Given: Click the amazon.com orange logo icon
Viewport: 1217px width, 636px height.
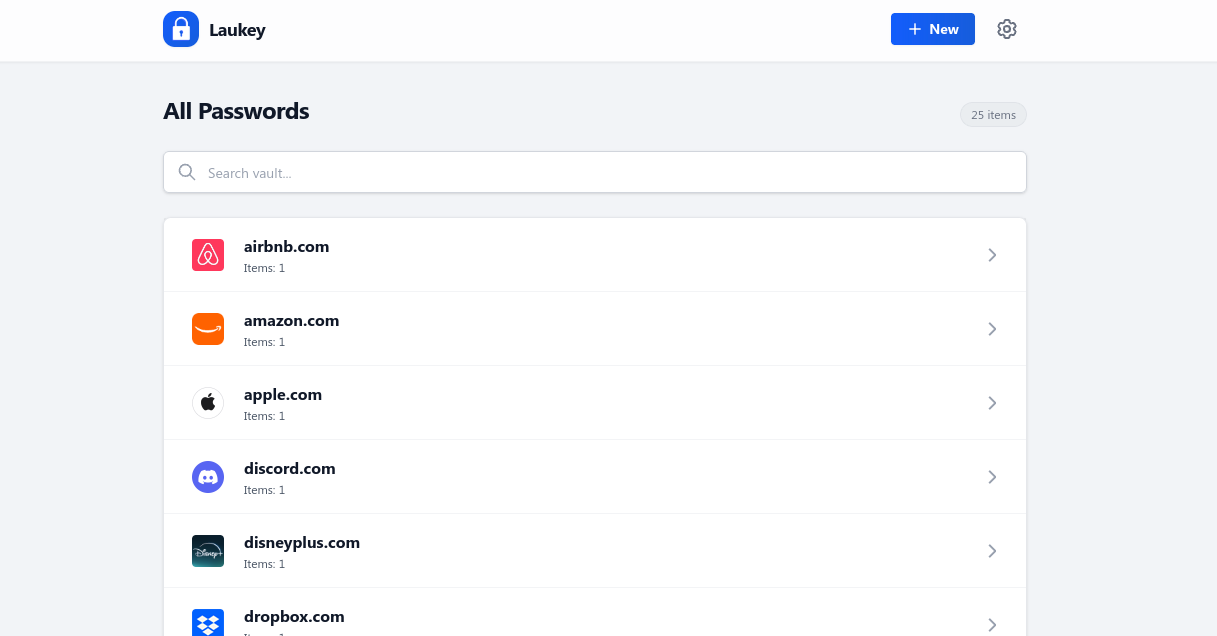Looking at the screenshot, I should click(x=208, y=329).
